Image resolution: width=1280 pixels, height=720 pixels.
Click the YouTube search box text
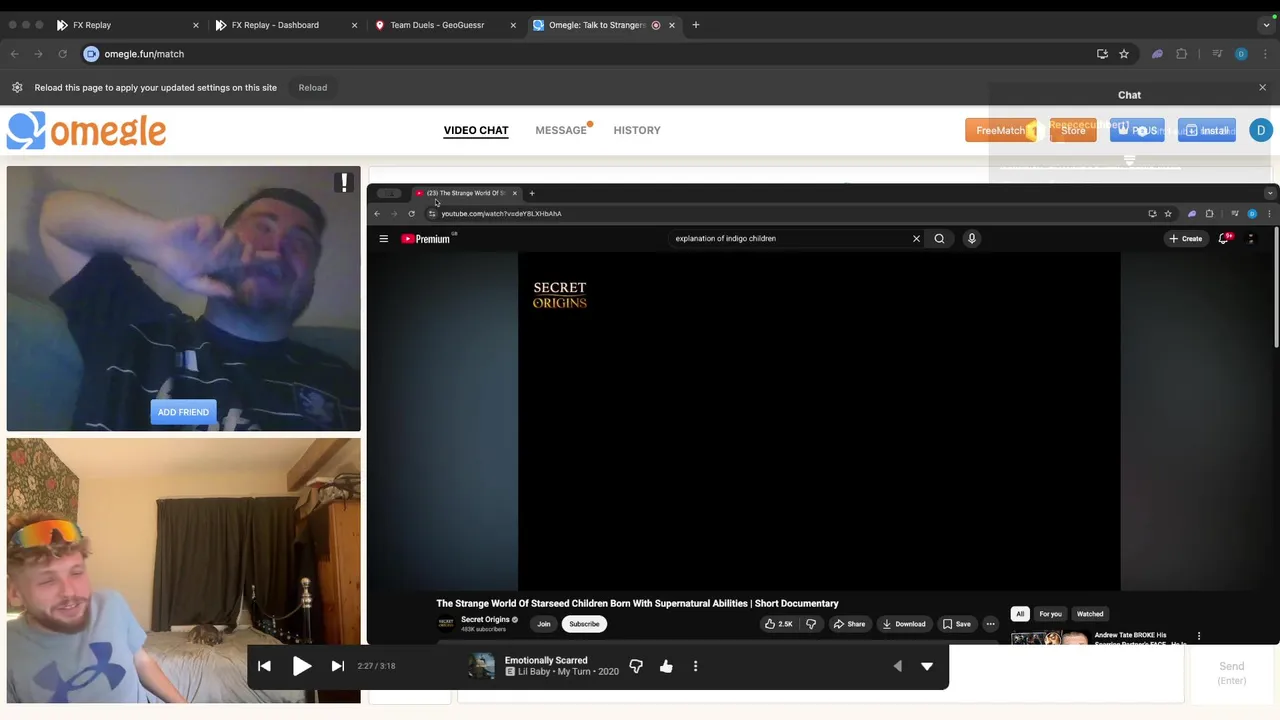pyautogui.click(x=725, y=239)
